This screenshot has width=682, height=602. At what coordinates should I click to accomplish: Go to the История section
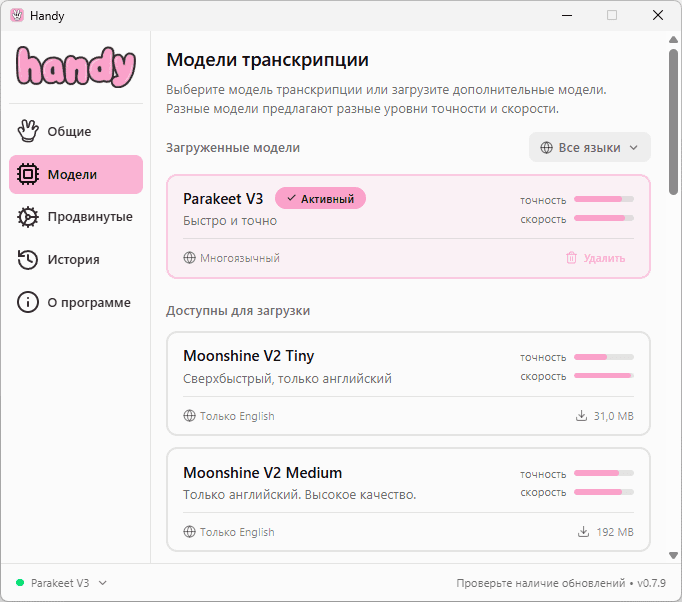(73, 260)
